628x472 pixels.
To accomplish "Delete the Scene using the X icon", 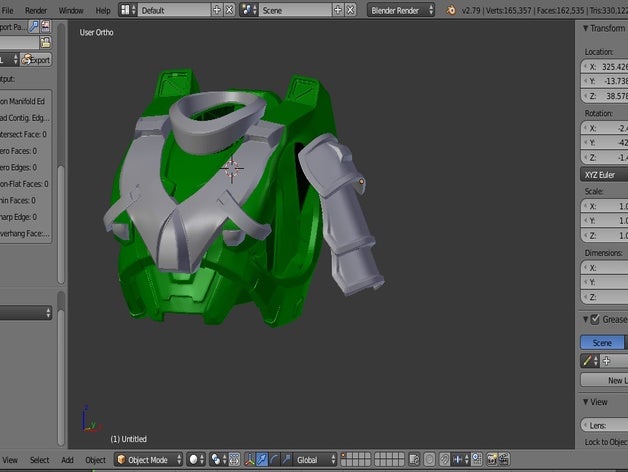I will pos(348,9).
